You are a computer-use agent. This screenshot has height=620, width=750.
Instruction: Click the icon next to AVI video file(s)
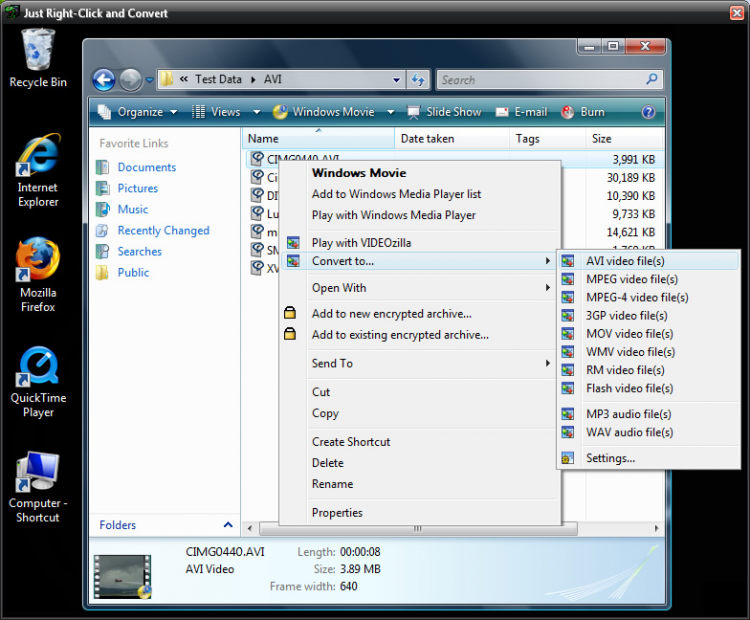pos(567,261)
